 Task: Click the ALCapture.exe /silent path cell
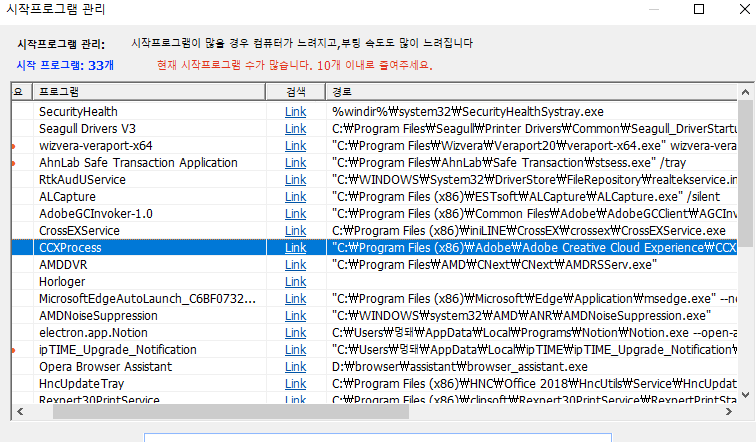(x=531, y=197)
